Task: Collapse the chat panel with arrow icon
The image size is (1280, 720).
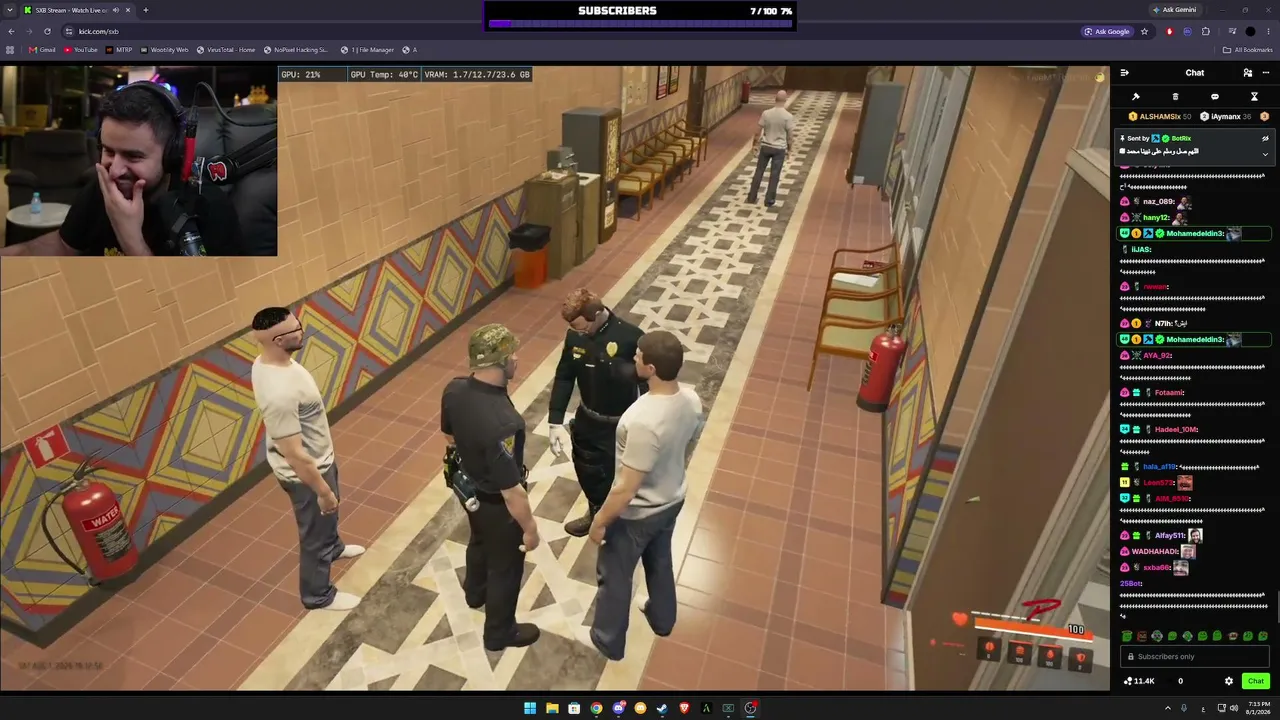Action: click(1124, 73)
